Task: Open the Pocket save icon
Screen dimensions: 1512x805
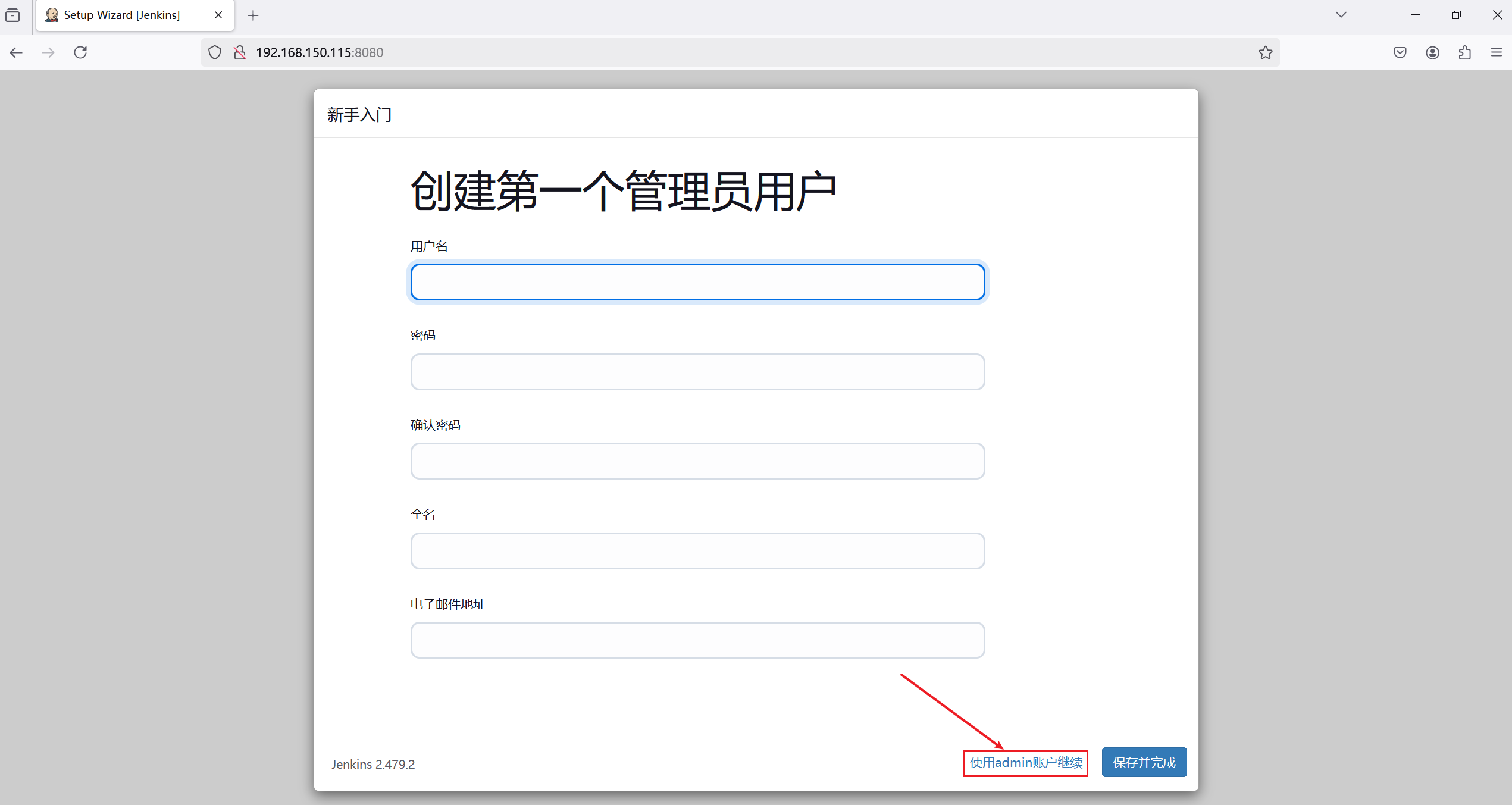Action: [x=1400, y=52]
